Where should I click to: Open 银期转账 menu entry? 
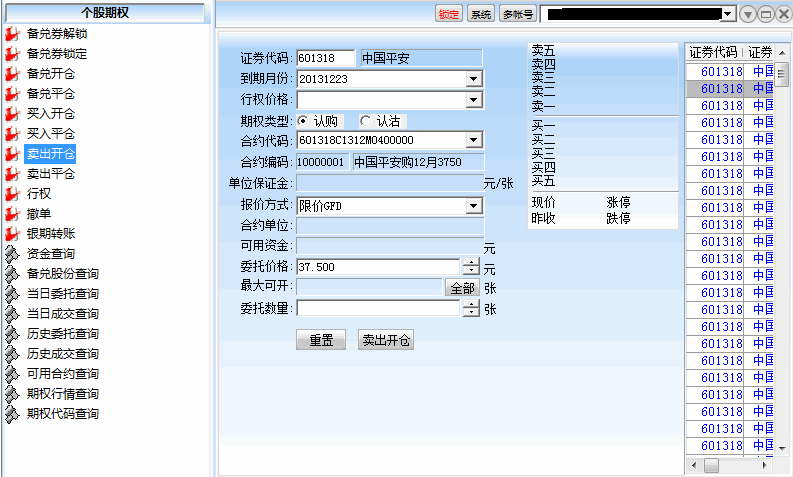point(51,234)
